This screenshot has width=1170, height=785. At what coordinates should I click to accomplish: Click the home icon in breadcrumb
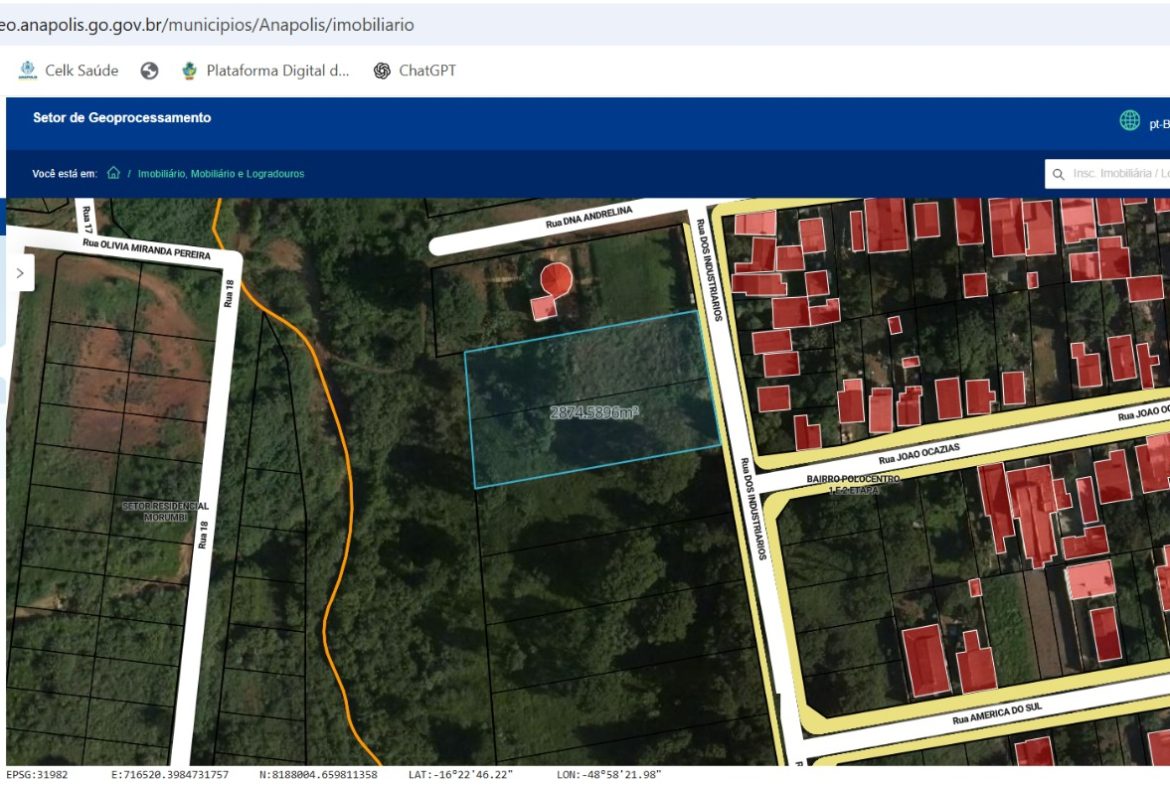point(113,173)
